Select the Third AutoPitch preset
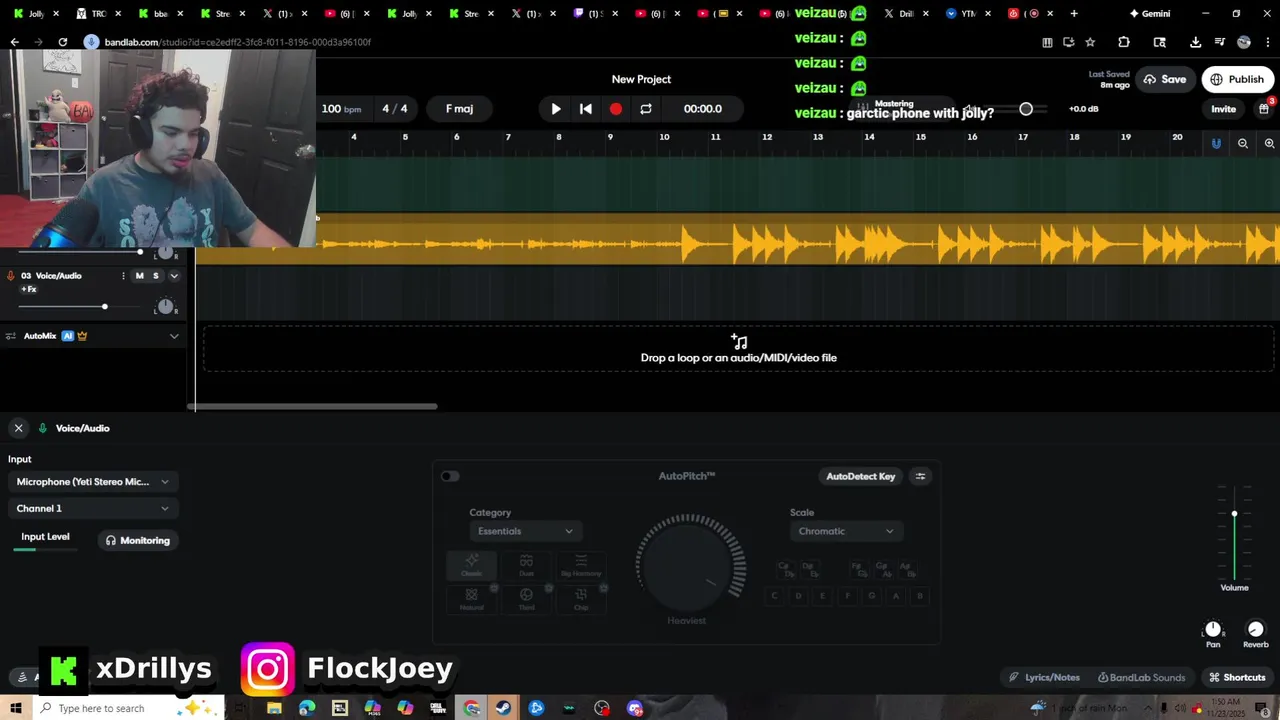The height and width of the screenshot is (720, 1280). point(526,599)
